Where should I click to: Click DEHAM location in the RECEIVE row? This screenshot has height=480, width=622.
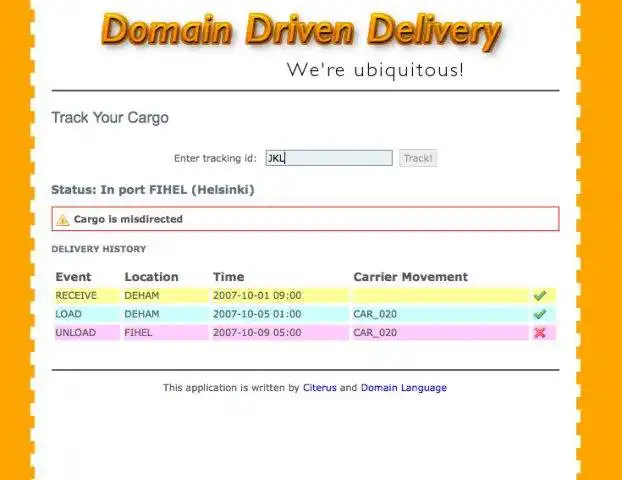pyautogui.click(x=142, y=296)
